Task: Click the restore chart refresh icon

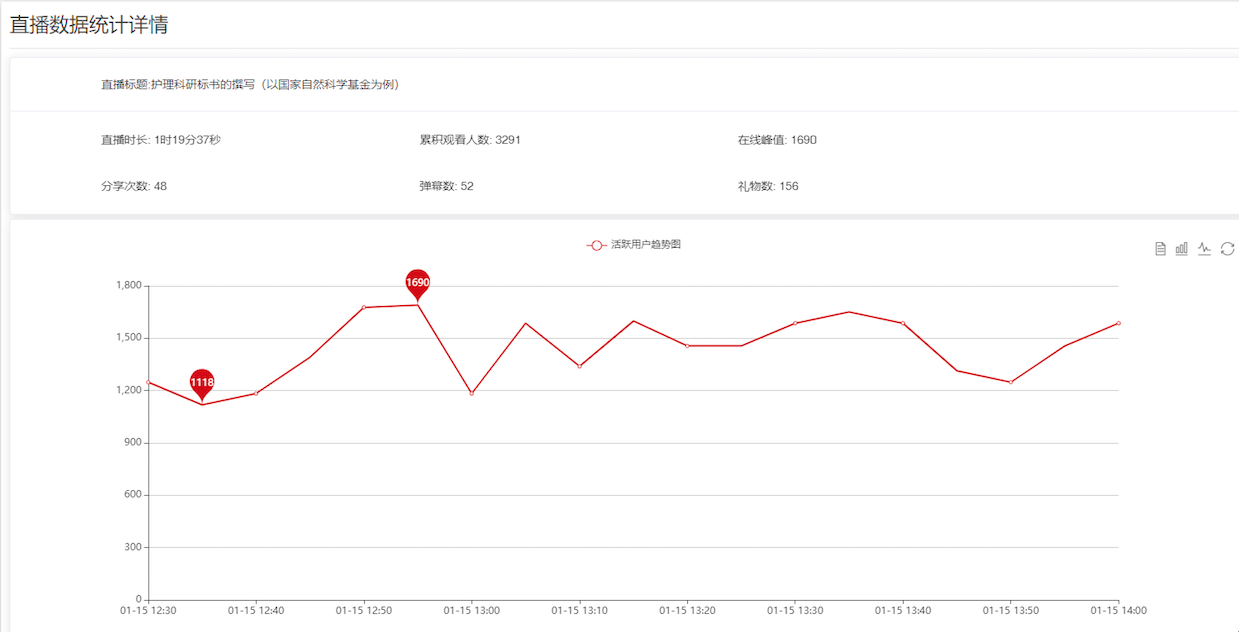Action: coord(1228,249)
